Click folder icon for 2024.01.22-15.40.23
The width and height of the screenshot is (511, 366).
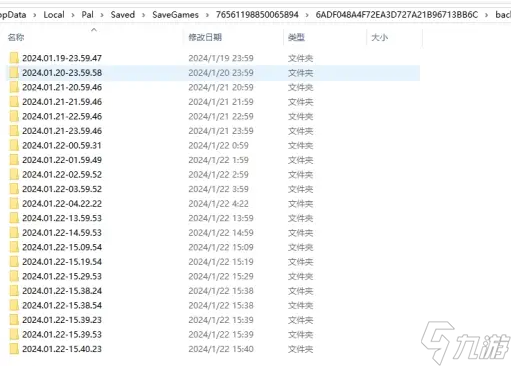click(x=14, y=349)
